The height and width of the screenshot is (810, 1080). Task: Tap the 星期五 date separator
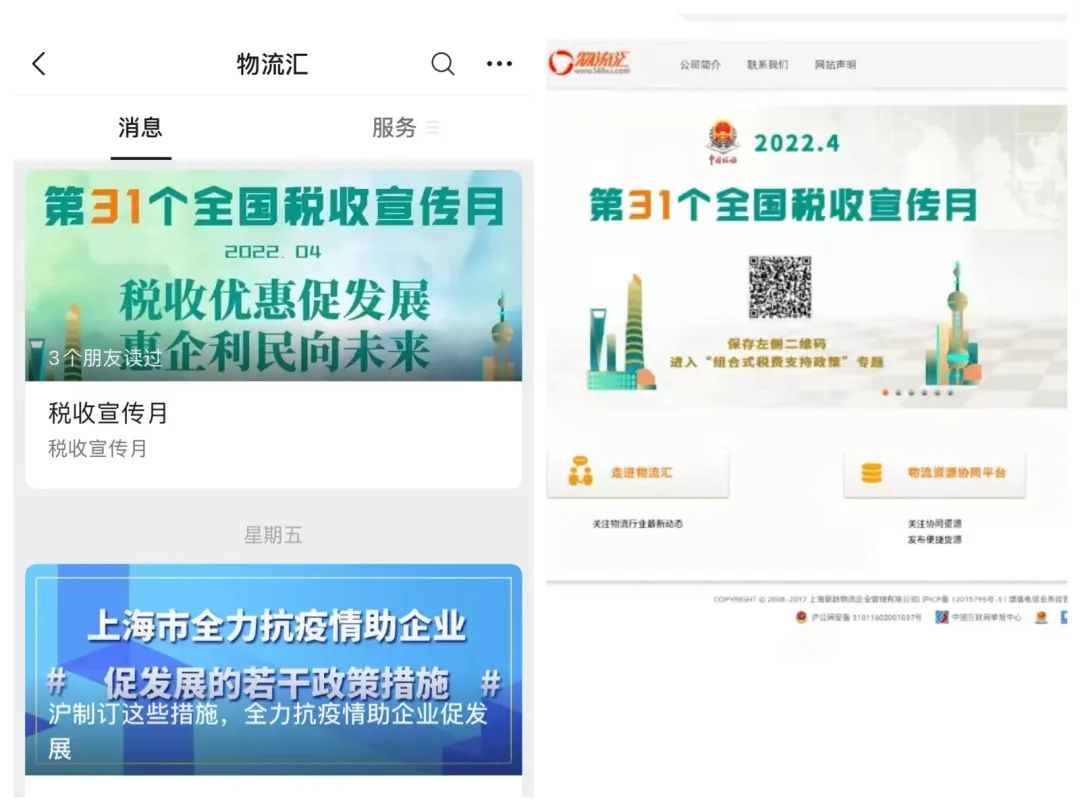click(x=273, y=534)
